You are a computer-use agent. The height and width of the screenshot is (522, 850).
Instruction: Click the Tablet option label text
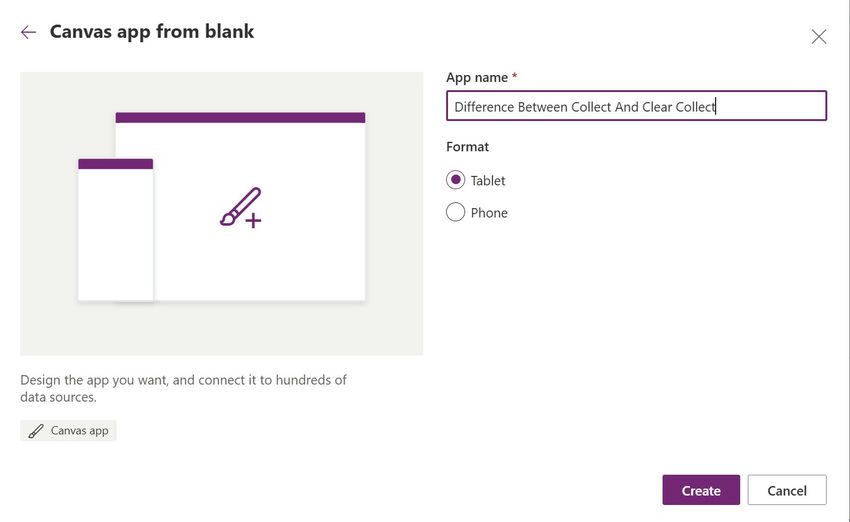(488, 180)
